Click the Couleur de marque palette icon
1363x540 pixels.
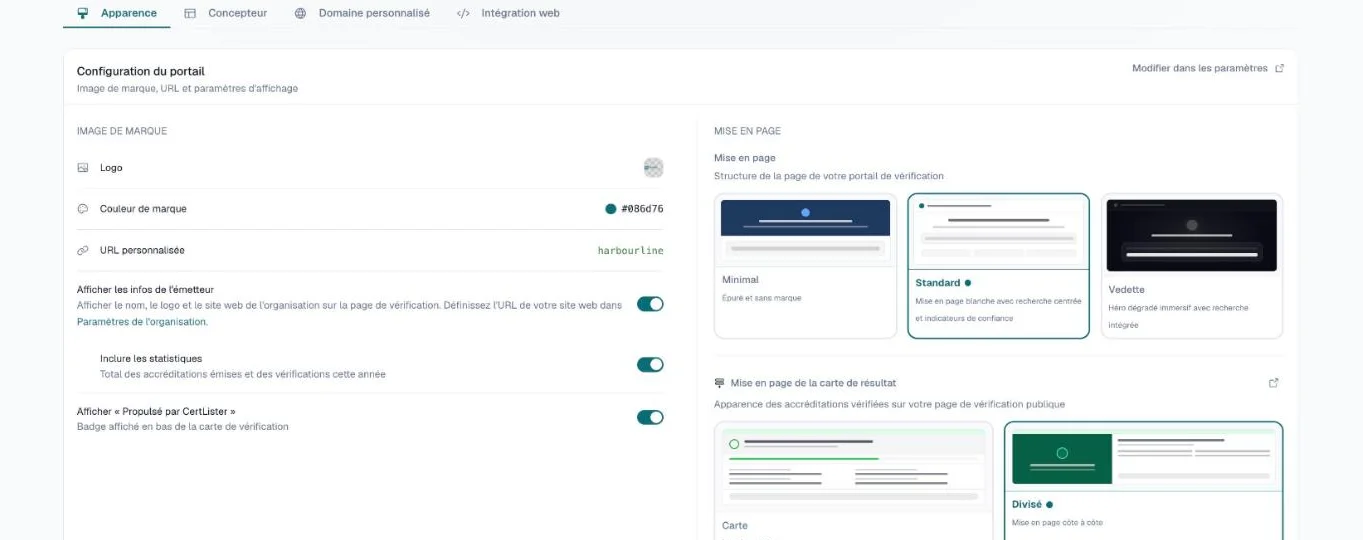[x=83, y=209]
